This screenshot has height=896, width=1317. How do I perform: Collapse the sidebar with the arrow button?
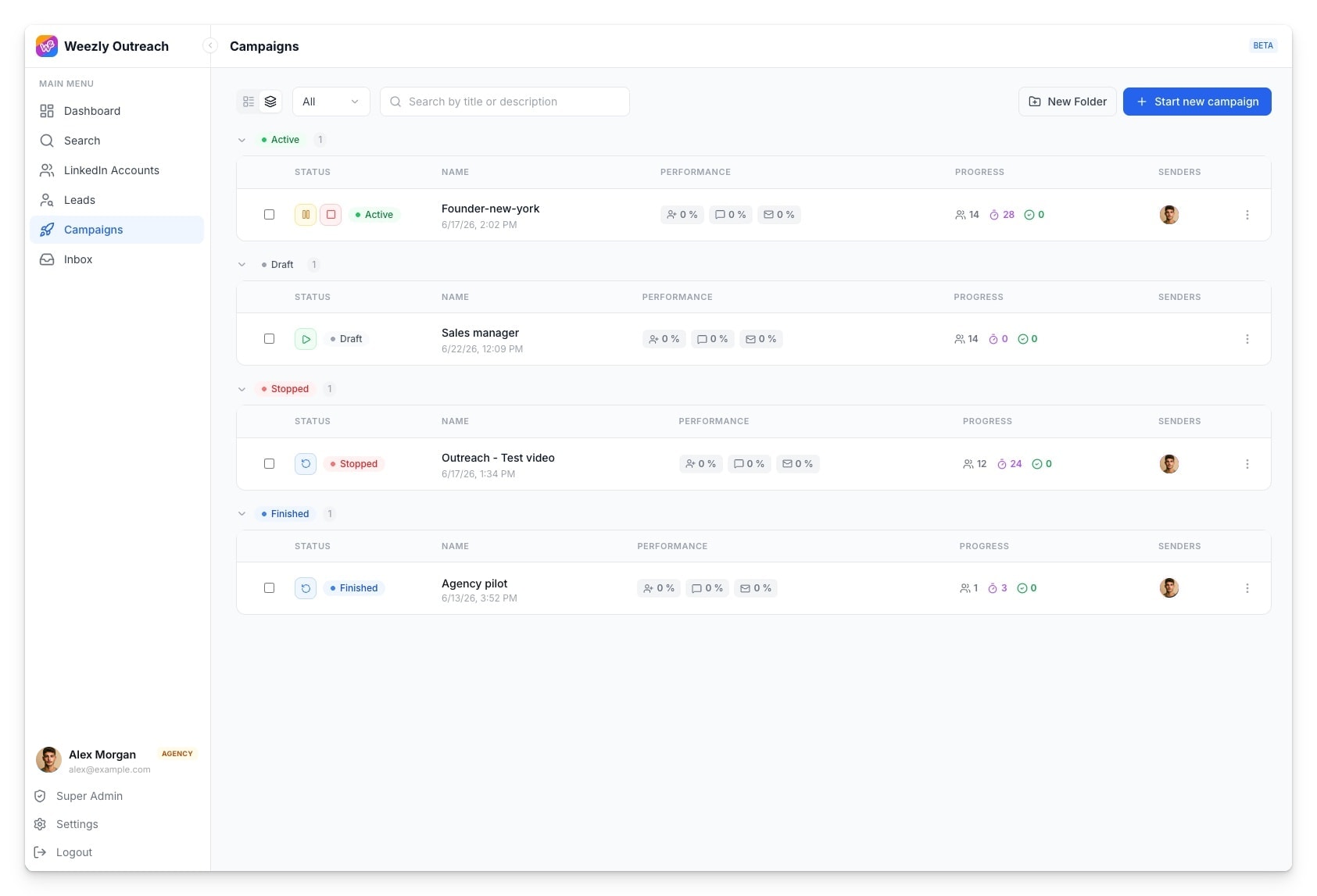click(209, 45)
